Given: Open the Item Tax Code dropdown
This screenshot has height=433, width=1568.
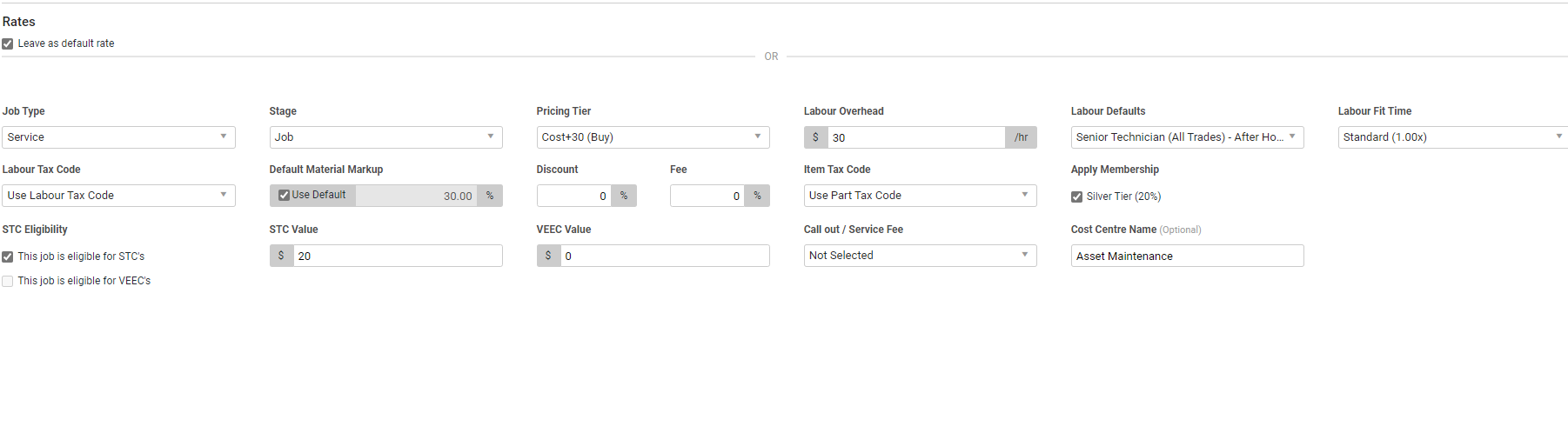Looking at the screenshot, I should click(x=920, y=196).
